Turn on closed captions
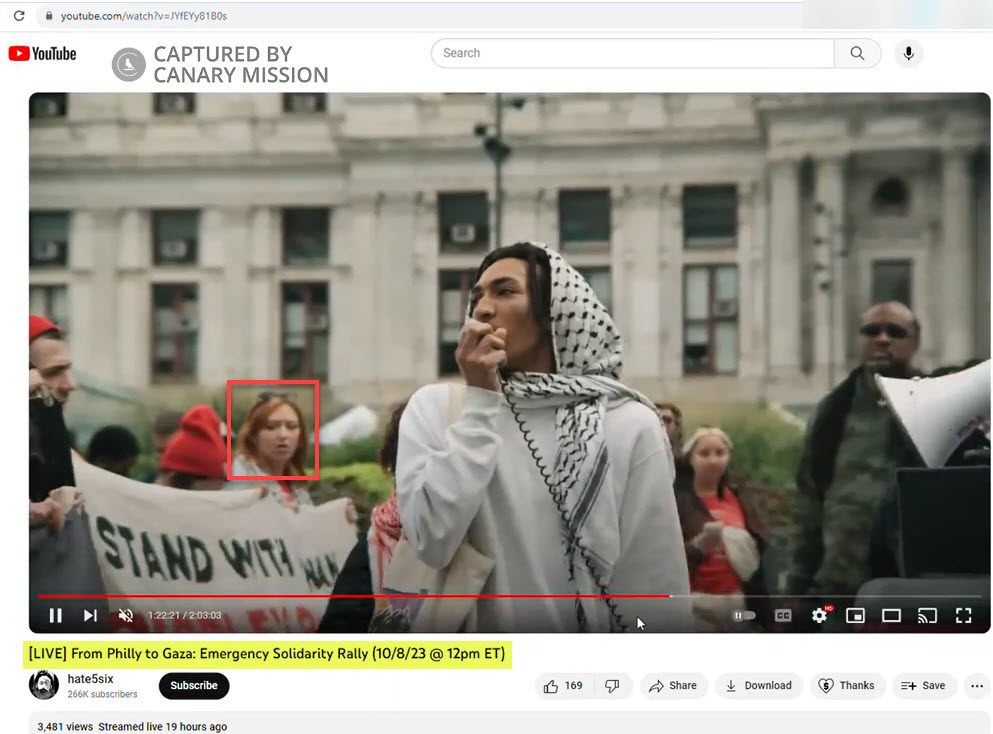Screen dimensions: 993x734 [783, 615]
